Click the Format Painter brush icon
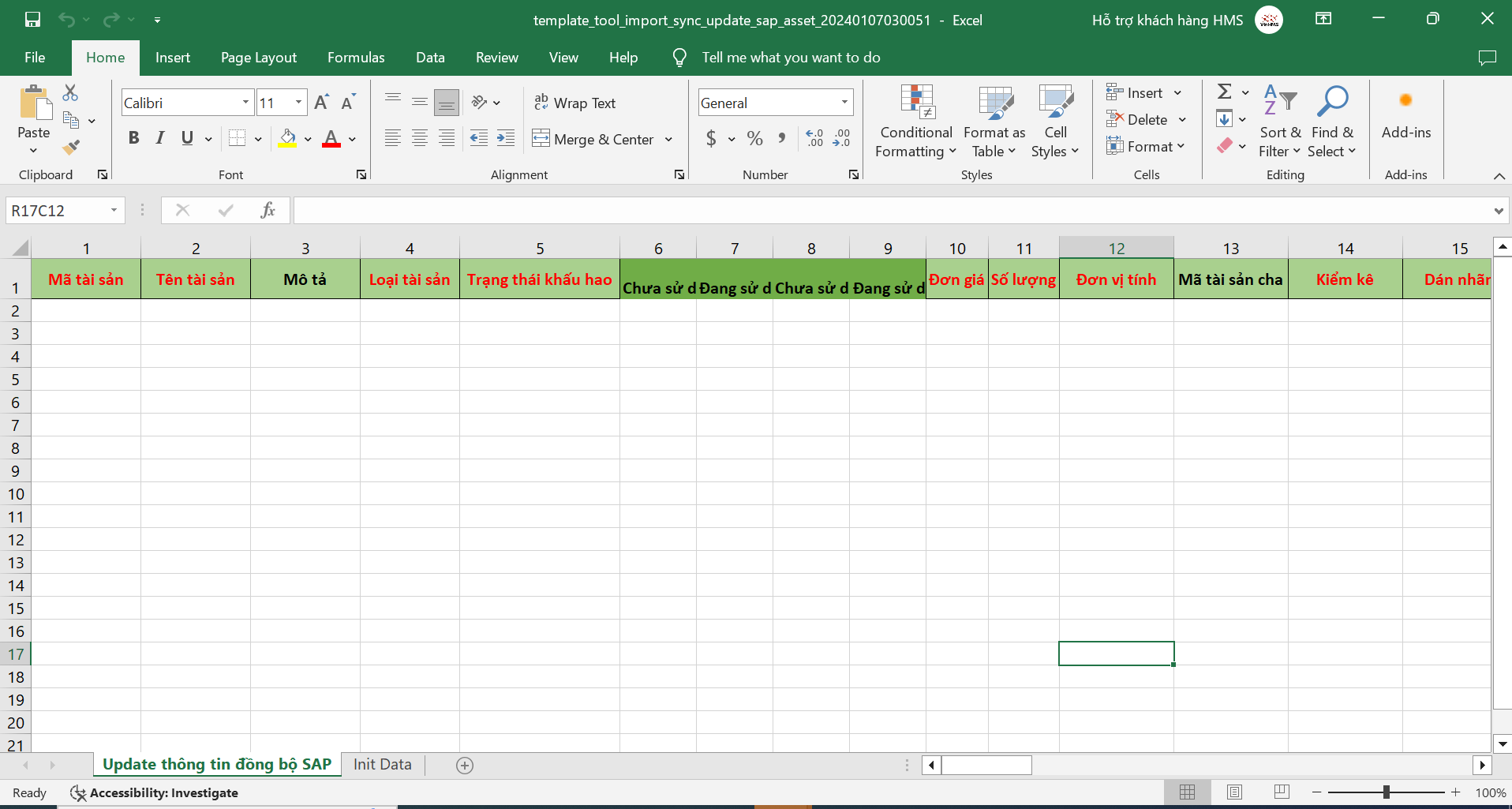 coord(71,148)
